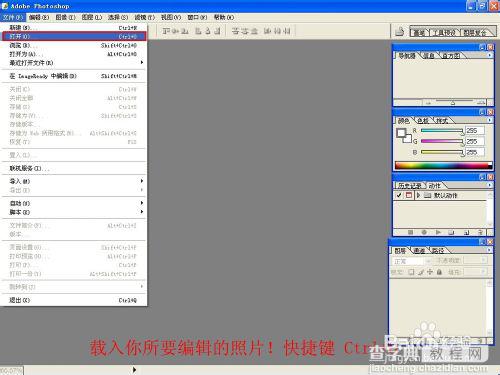Screen dimensions: 500x375
Task: Click the foreground color square in Color panel
Action: (x=401, y=133)
